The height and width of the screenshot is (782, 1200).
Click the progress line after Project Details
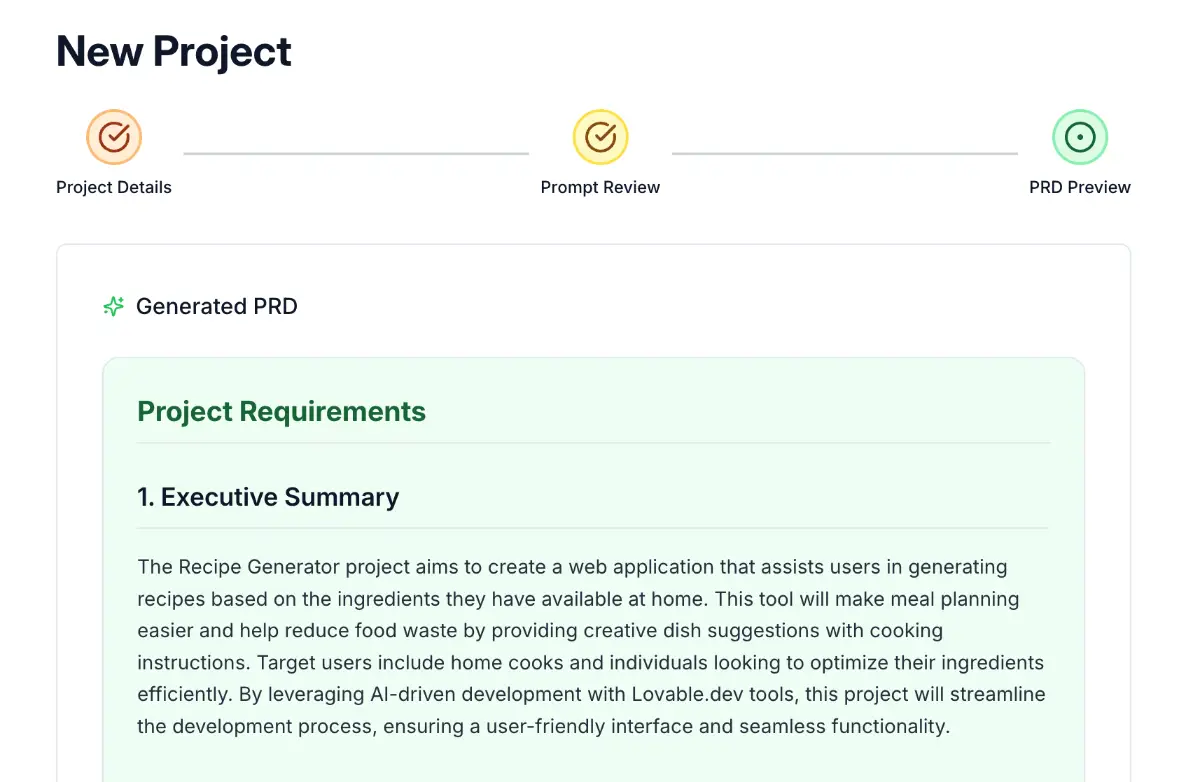coord(356,154)
